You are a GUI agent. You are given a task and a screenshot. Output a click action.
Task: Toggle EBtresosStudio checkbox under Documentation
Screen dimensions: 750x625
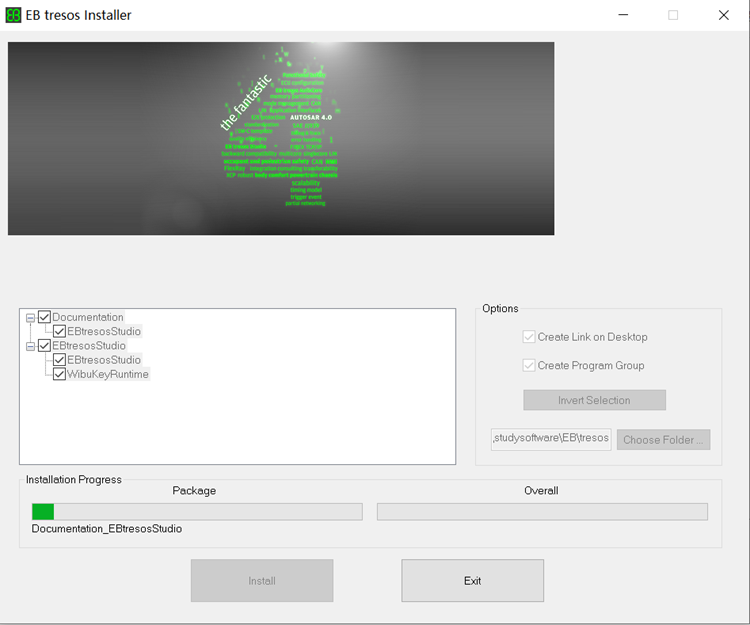(x=60, y=332)
